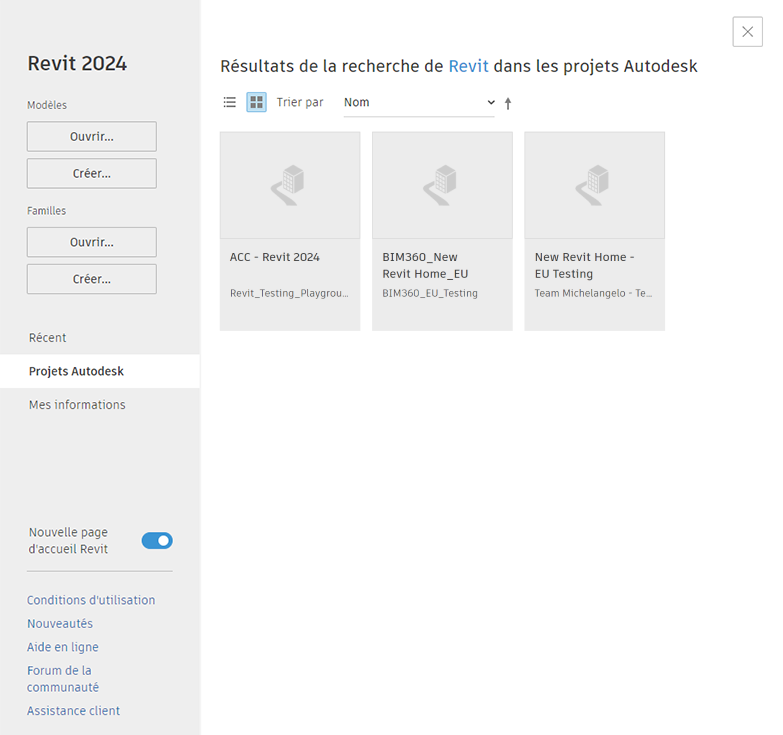783x735 pixels.
Task: Click Ouvrir under Modèles
Action: point(92,136)
